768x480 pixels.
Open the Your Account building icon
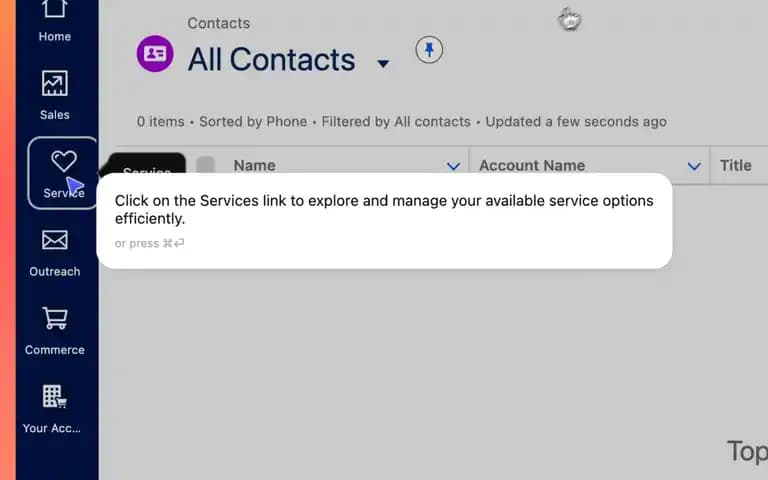click(54, 396)
